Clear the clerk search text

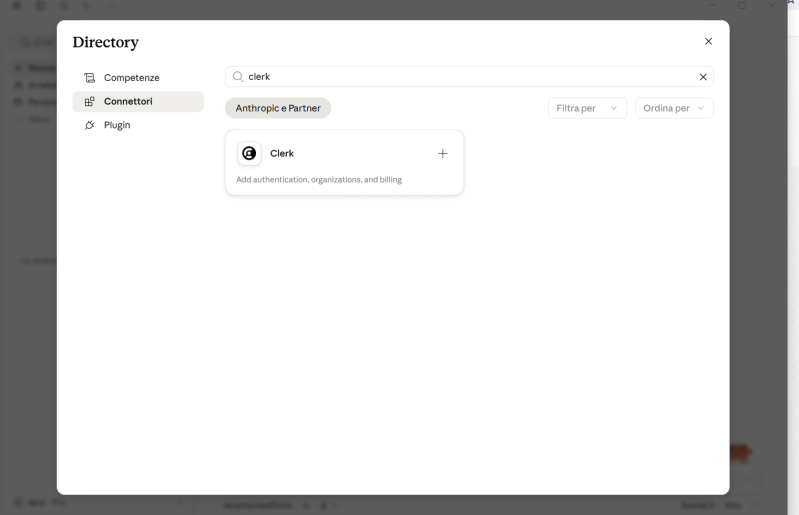click(x=703, y=77)
